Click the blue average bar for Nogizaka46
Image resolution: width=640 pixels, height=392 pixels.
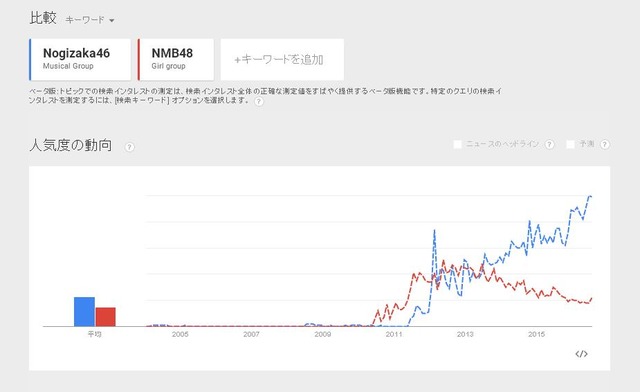click(84, 312)
